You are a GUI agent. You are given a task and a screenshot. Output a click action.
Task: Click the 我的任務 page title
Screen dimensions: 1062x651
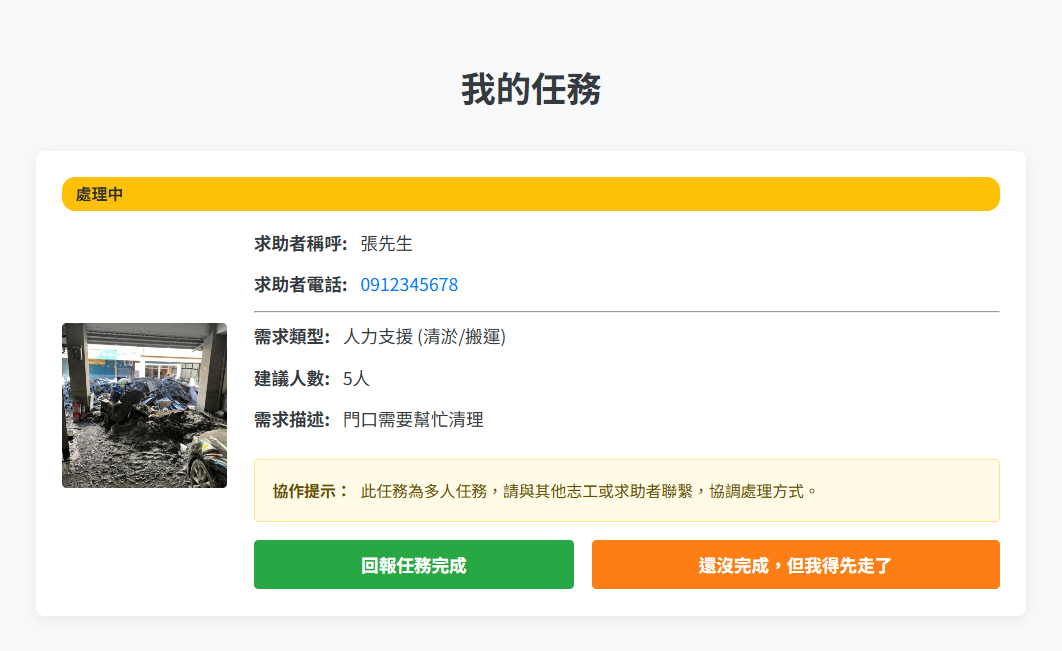530,88
